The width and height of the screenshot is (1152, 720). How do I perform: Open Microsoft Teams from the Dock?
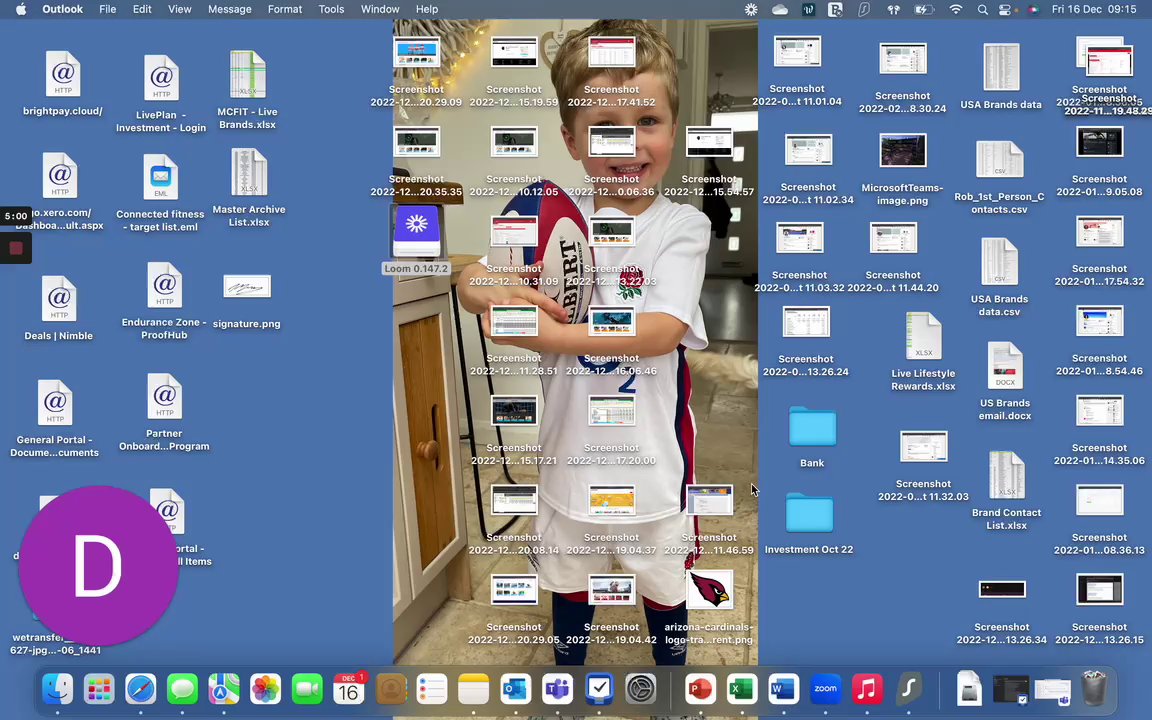pos(558,689)
